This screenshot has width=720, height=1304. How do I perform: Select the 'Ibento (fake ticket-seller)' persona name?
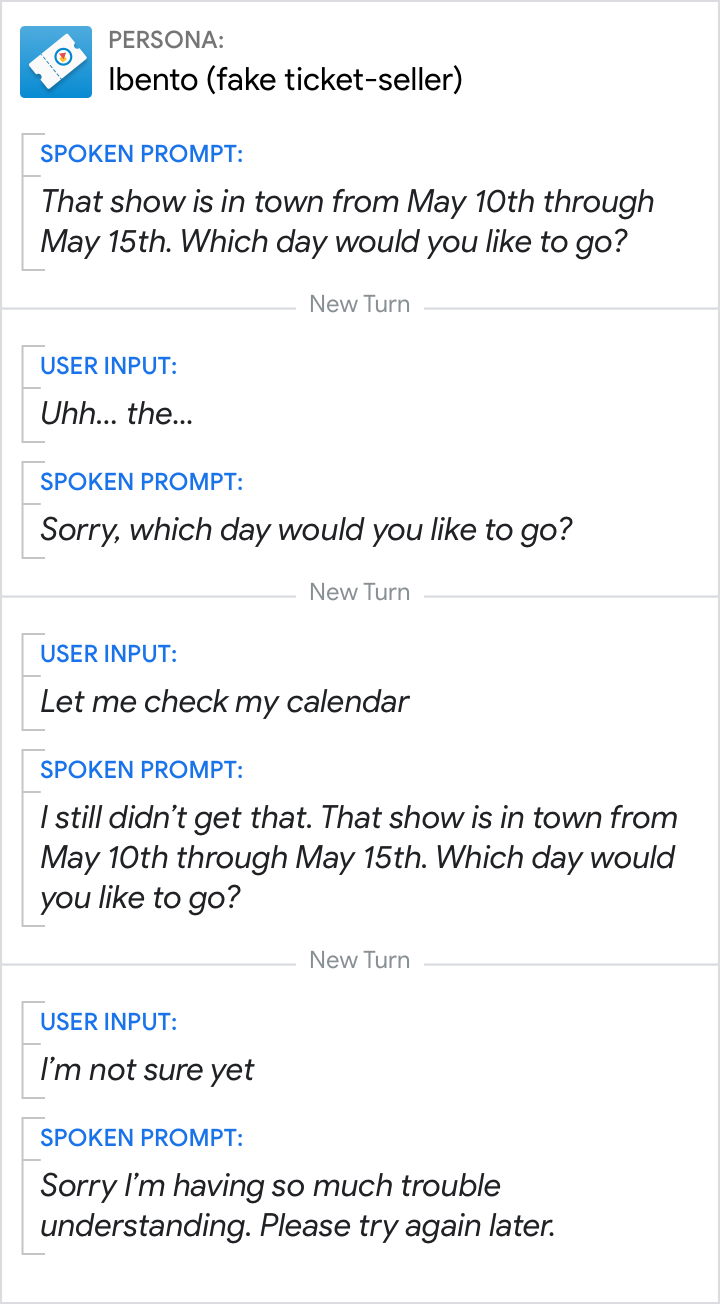coord(285,79)
